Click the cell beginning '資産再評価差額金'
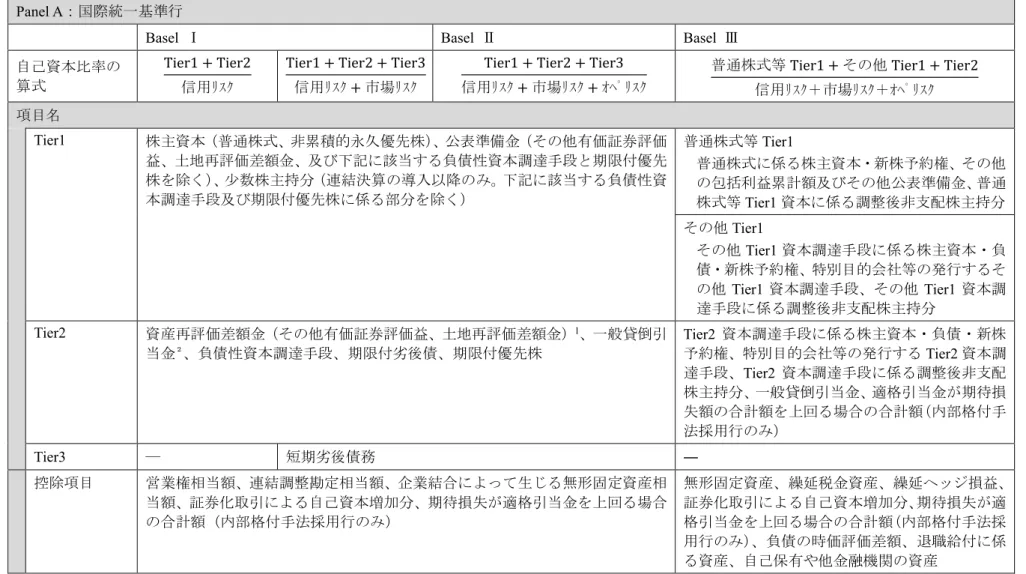 pyautogui.click(x=406, y=344)
